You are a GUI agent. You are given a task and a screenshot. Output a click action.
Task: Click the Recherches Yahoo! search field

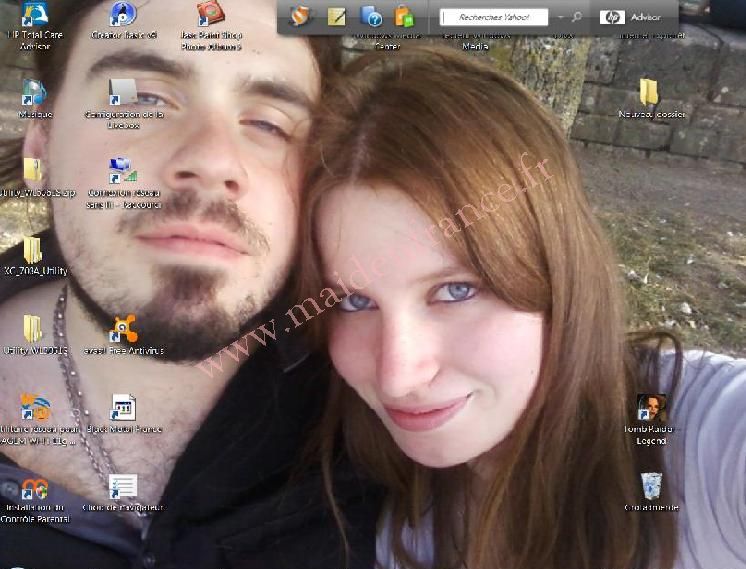(x=495, y=17)
